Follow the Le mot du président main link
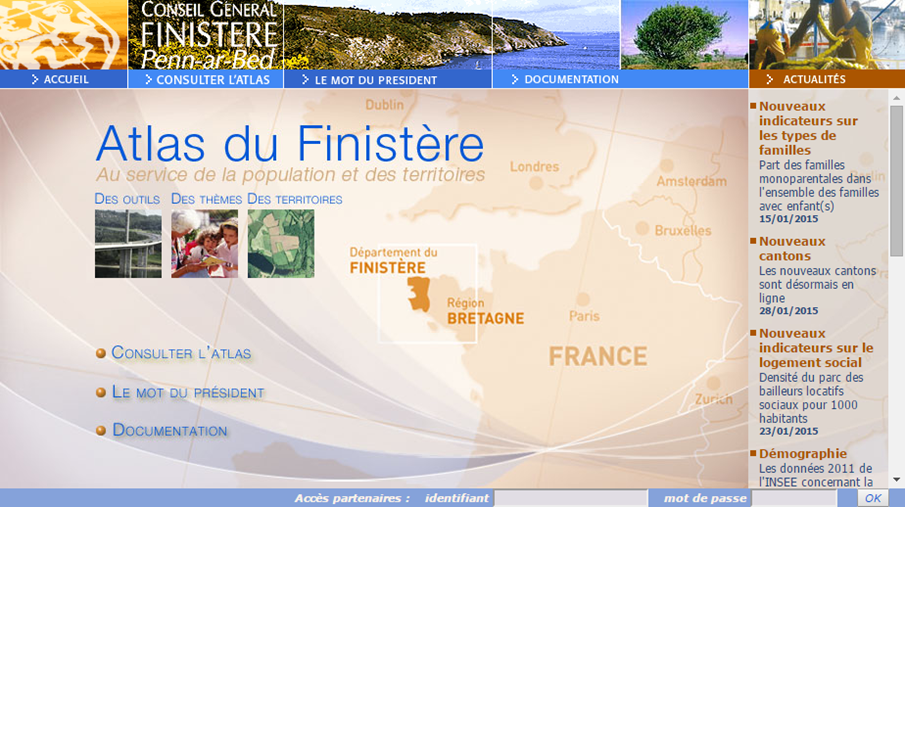Screen dimensions: 905x732 point(188,393)
